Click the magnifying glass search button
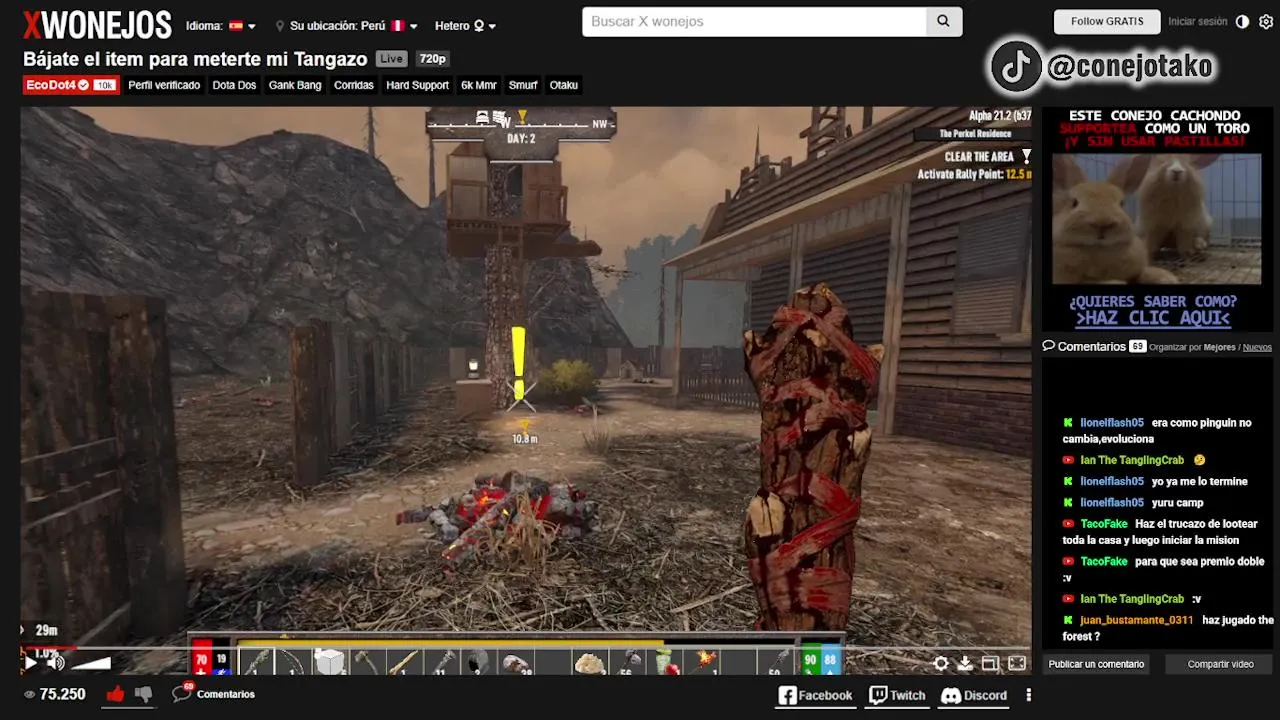 943,22
